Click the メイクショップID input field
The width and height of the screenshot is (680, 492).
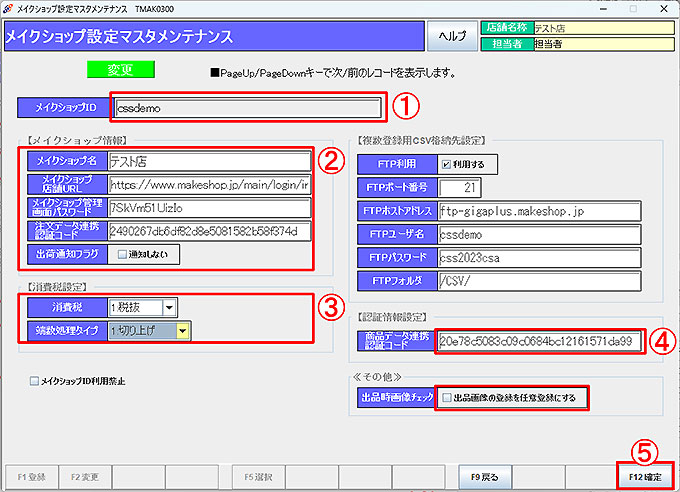[x=248, y=108]
